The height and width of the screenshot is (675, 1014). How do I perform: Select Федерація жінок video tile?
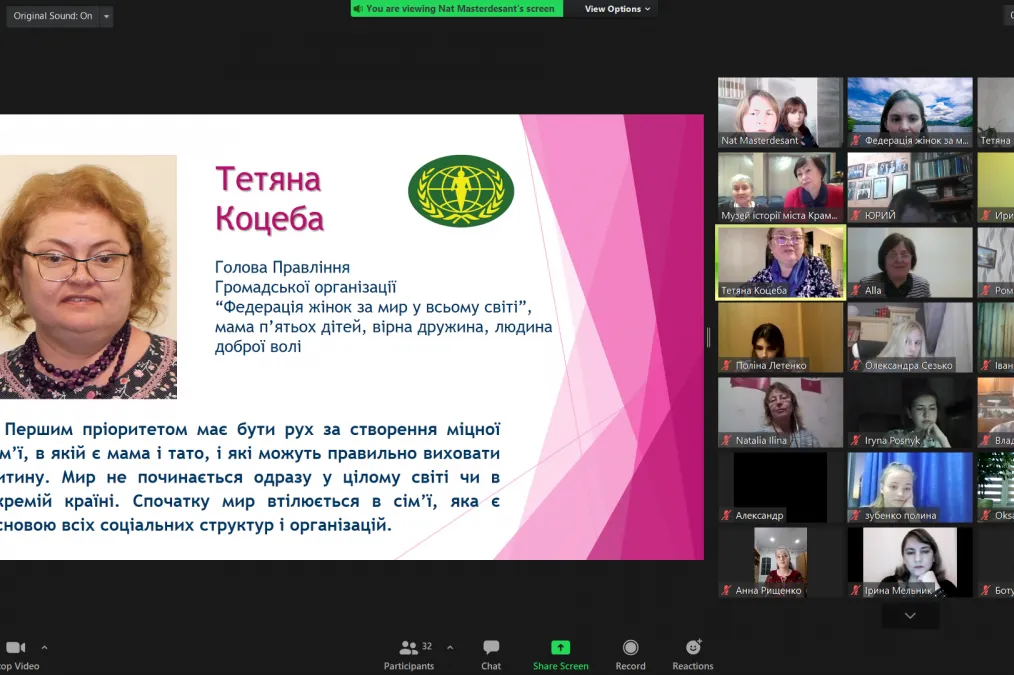pyautogui.click(x=910, y=112)
